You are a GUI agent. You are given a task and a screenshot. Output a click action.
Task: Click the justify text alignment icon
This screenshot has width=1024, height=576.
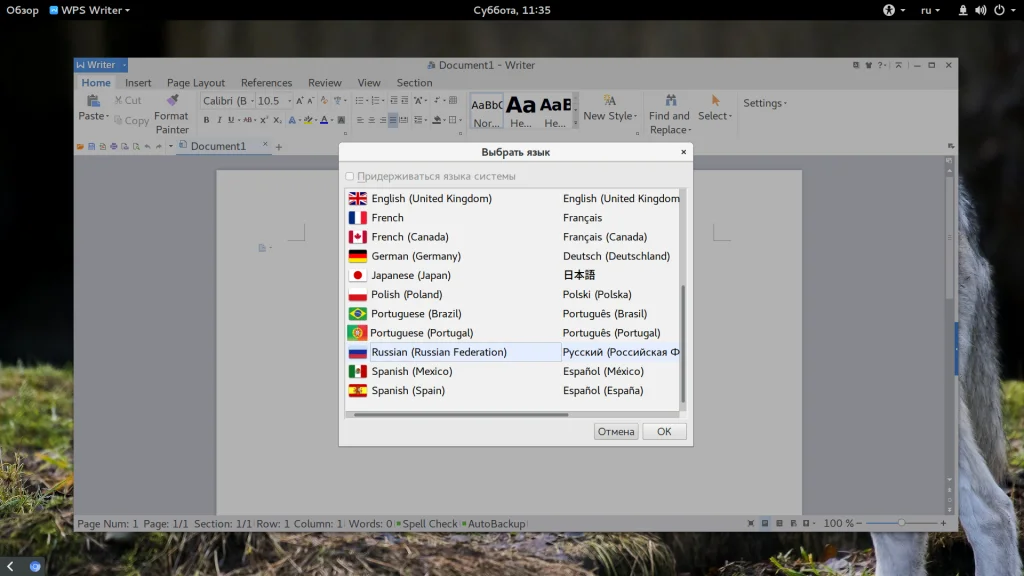coord(393,120)
